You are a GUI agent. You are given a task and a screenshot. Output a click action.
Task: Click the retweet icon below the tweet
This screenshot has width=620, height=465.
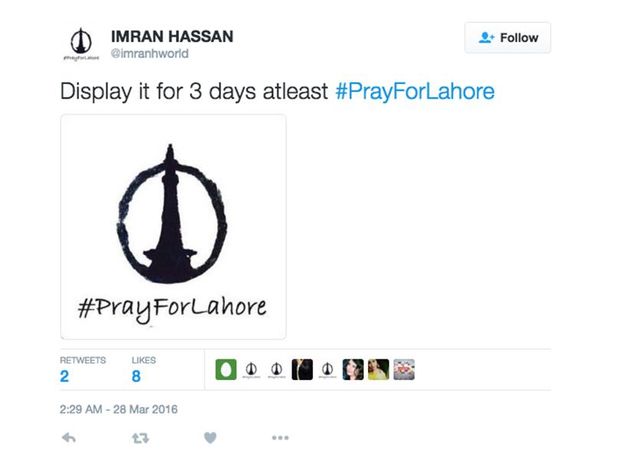(140, 438)
